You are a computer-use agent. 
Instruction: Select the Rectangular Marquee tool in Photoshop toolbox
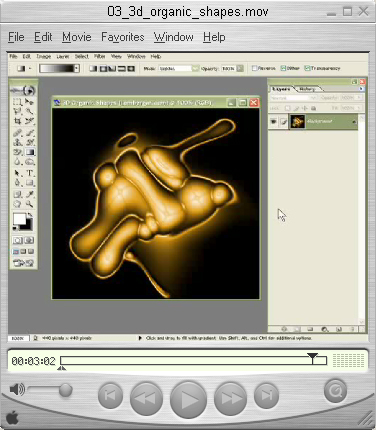17,102
